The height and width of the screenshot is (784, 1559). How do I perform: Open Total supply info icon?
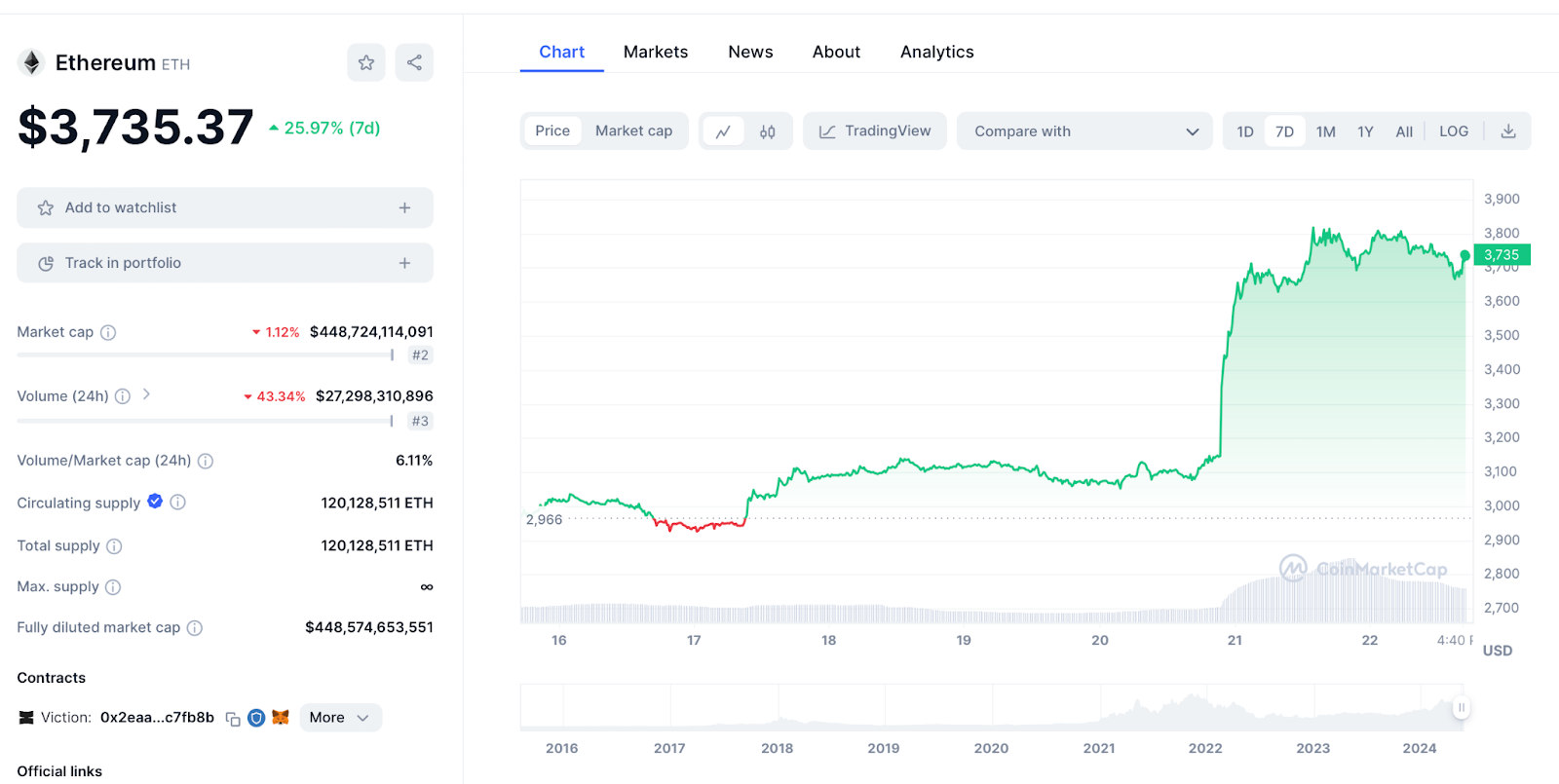114,546
